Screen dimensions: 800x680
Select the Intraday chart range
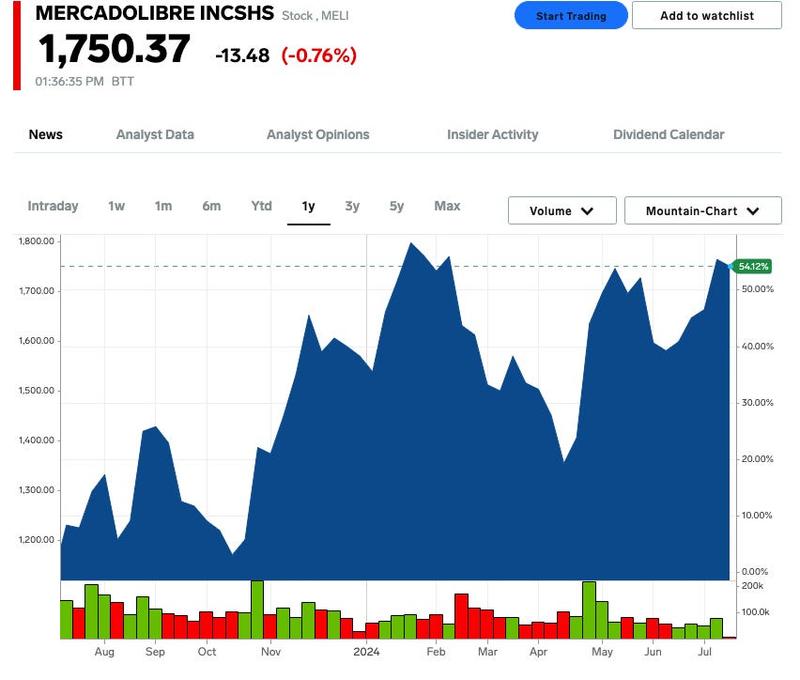pyautogui.click(x=53, y=206)
